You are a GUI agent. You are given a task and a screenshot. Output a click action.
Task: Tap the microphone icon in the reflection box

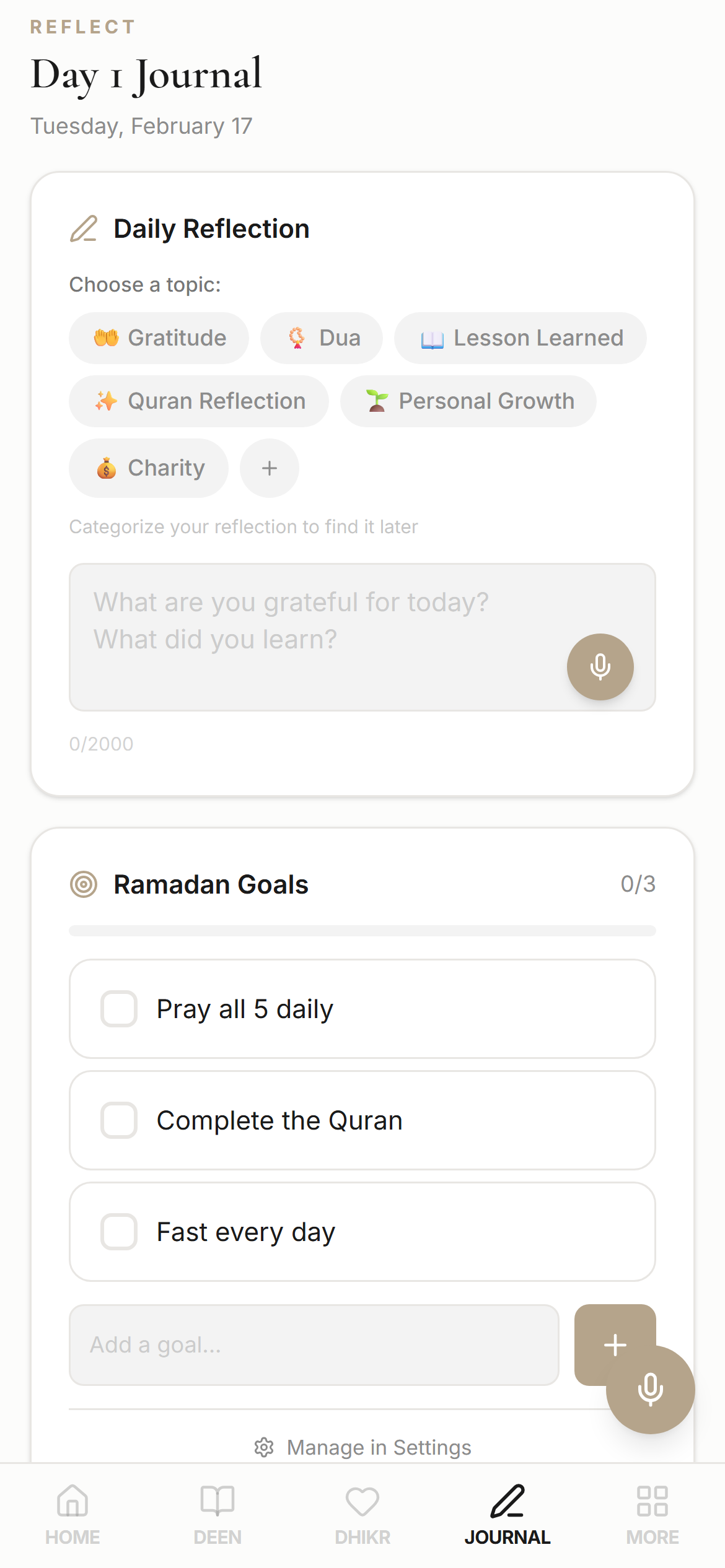click(x=600, y=667)
